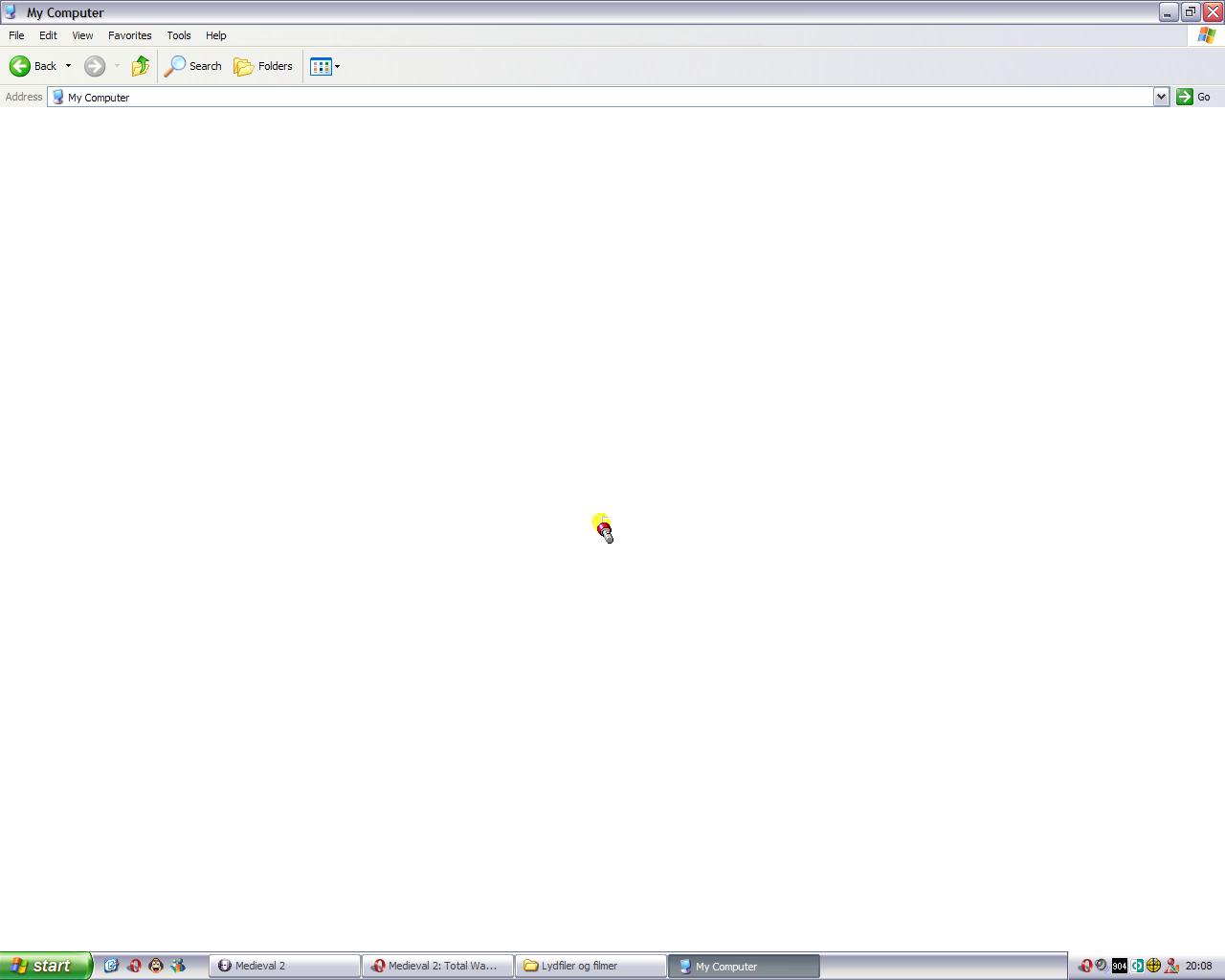
Task: Open the Favorites menu
Action: 129,35
